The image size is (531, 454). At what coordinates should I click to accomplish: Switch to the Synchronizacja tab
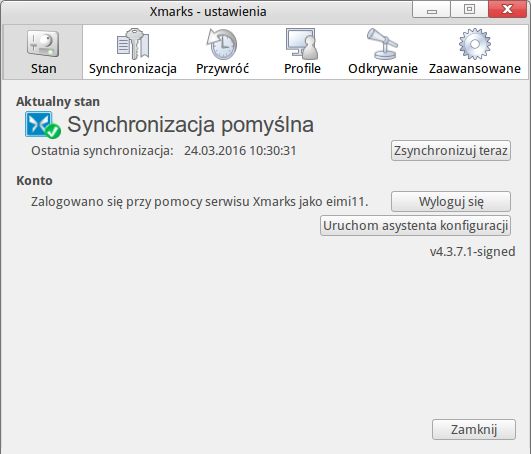coord(132,52)
